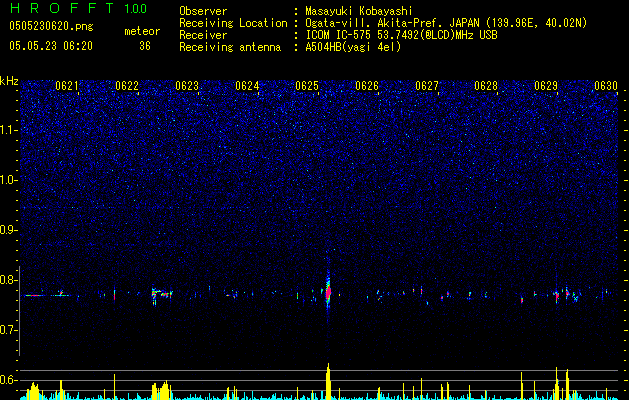Select the A504HB(yagi 4el) antenna text
Viewport: 629px width, 400px height.
click(353, 47)
